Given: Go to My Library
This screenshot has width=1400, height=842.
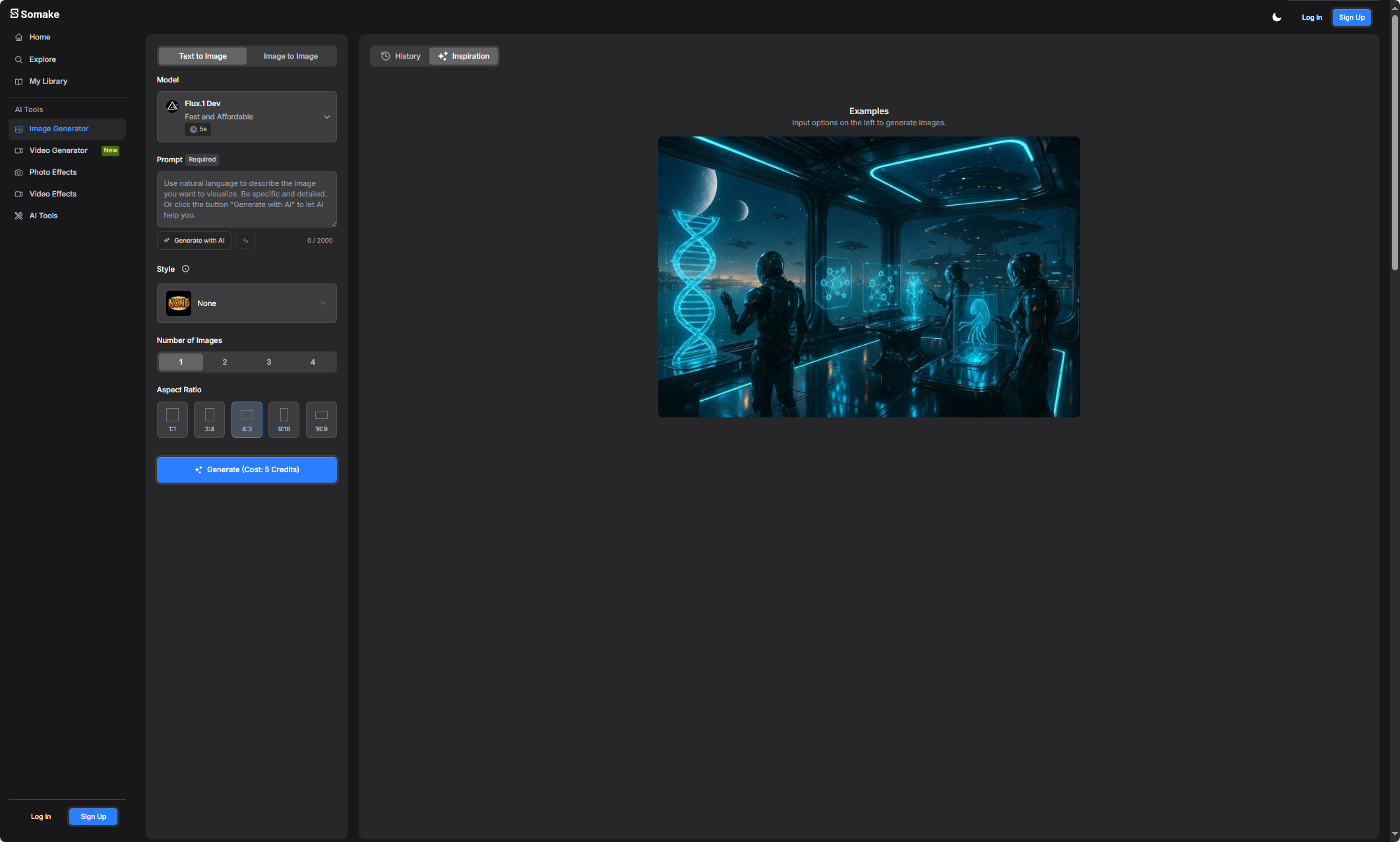Looking at the screenshot, I should 48,81.
